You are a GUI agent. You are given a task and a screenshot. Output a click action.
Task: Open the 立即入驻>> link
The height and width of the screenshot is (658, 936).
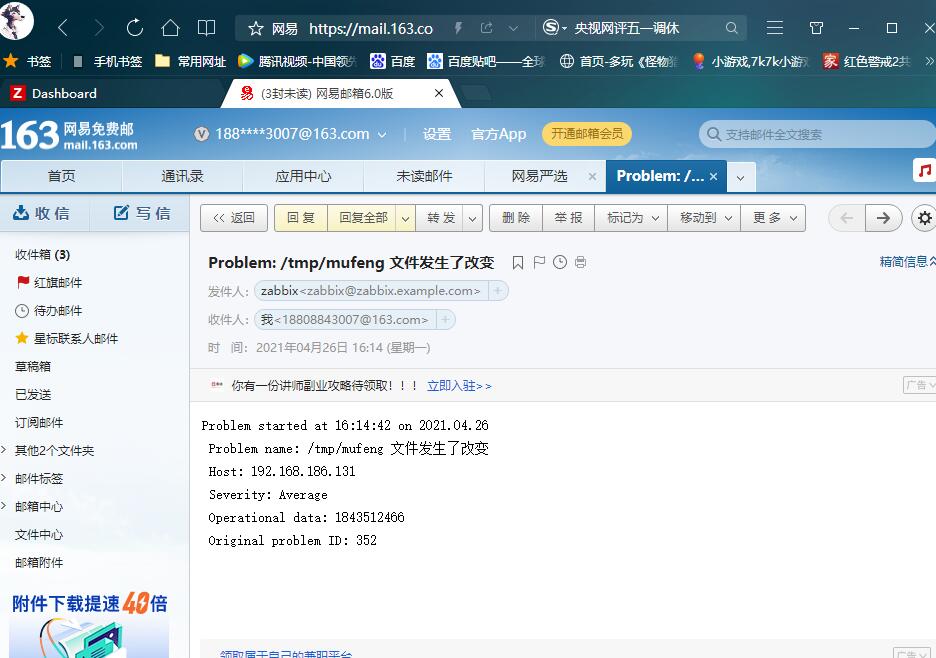point(459,386)
